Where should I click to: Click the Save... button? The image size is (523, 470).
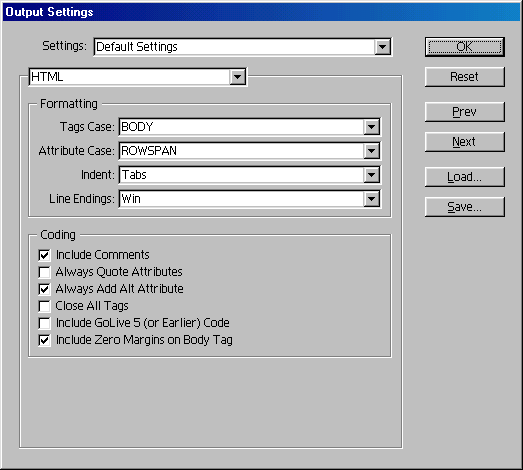pos(465,207)
